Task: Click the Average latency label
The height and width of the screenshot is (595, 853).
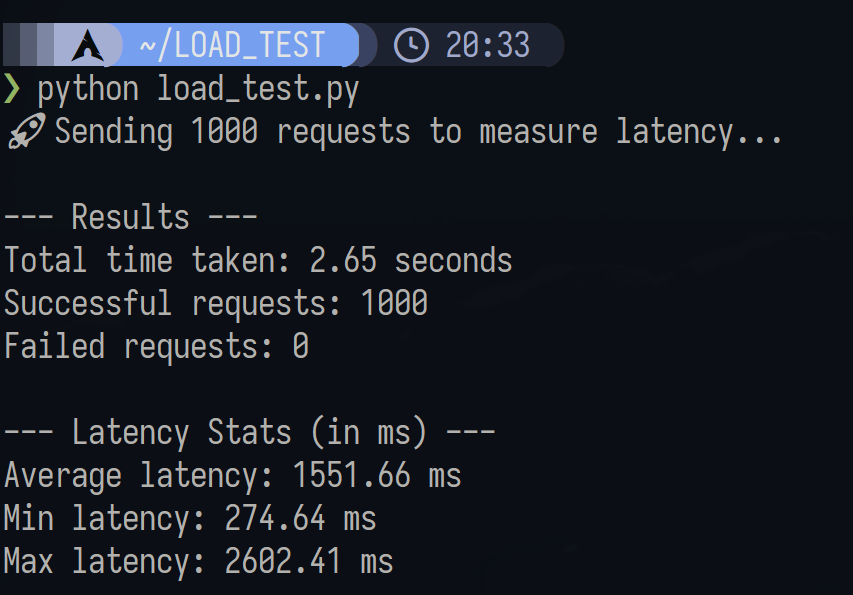Action: (138, 476)
